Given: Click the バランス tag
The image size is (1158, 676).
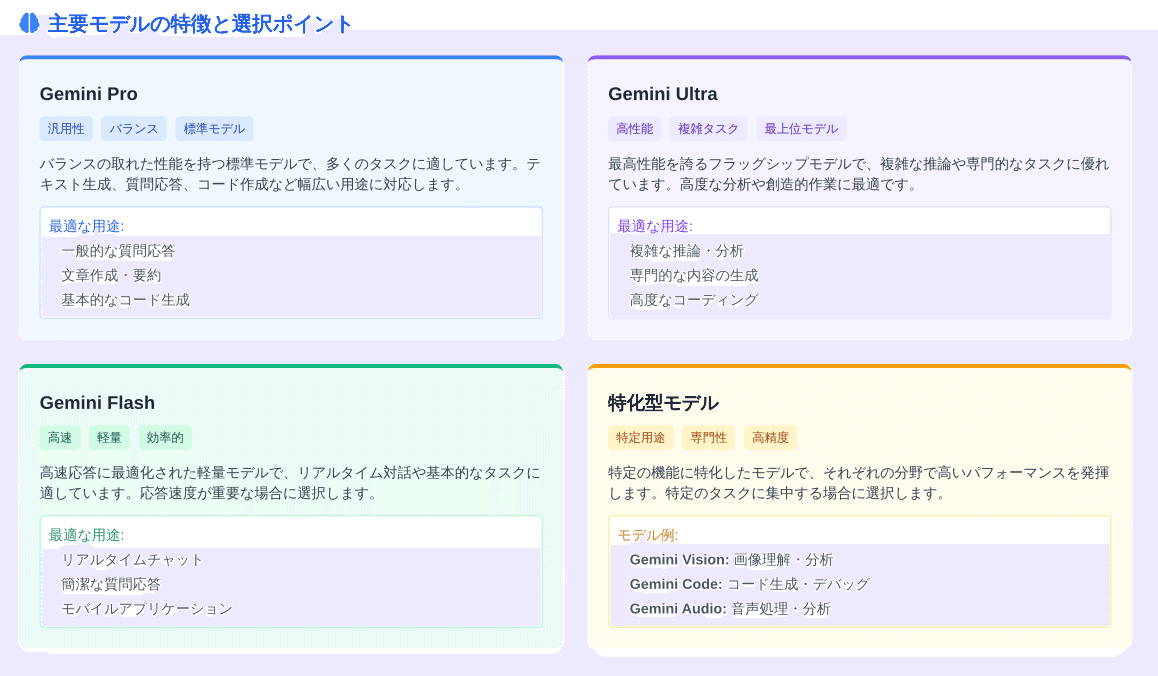Looking at the screenshot, I should 134,129.
